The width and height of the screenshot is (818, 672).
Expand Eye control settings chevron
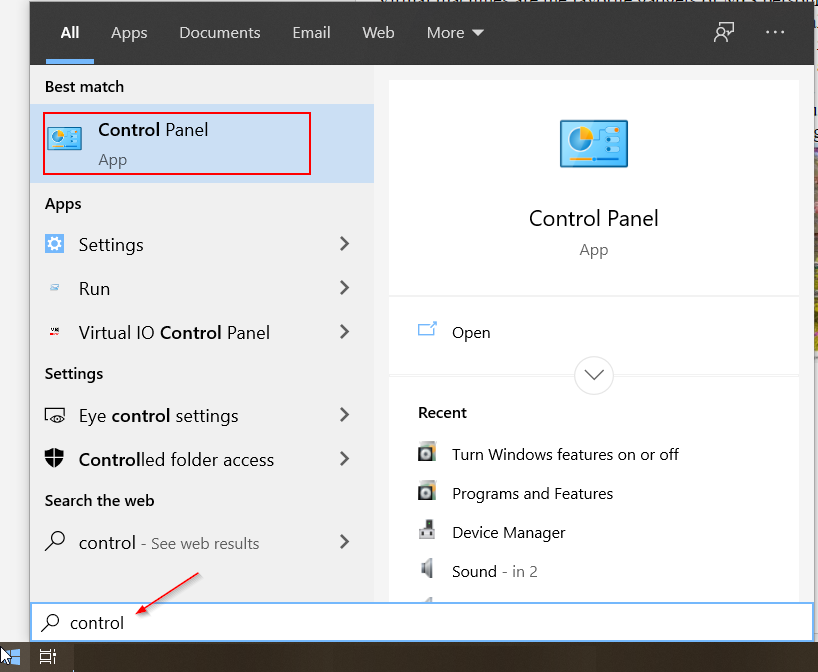(x=344, y=415)
